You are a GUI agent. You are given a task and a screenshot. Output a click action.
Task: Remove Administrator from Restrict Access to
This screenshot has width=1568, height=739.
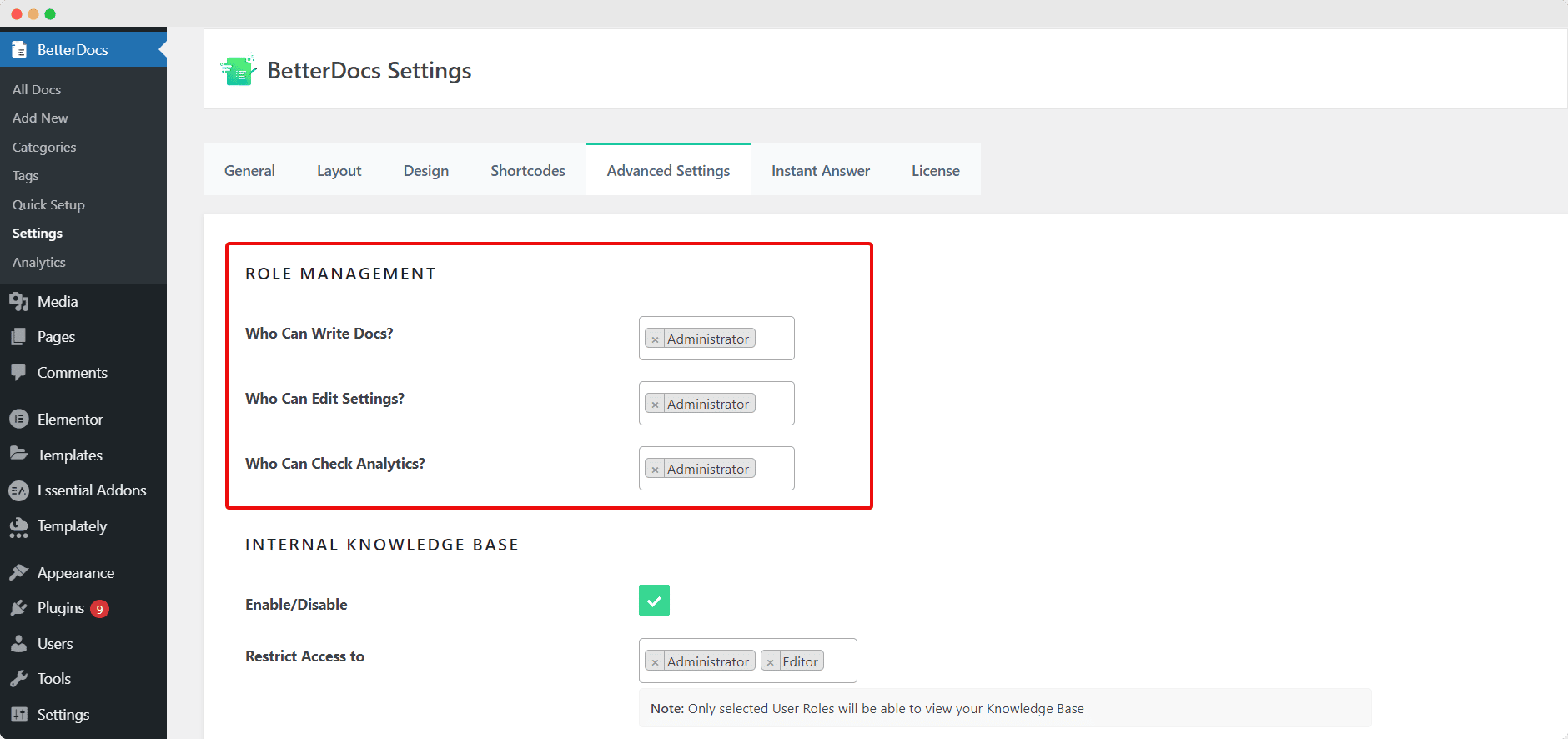click(x=655, y=662)
